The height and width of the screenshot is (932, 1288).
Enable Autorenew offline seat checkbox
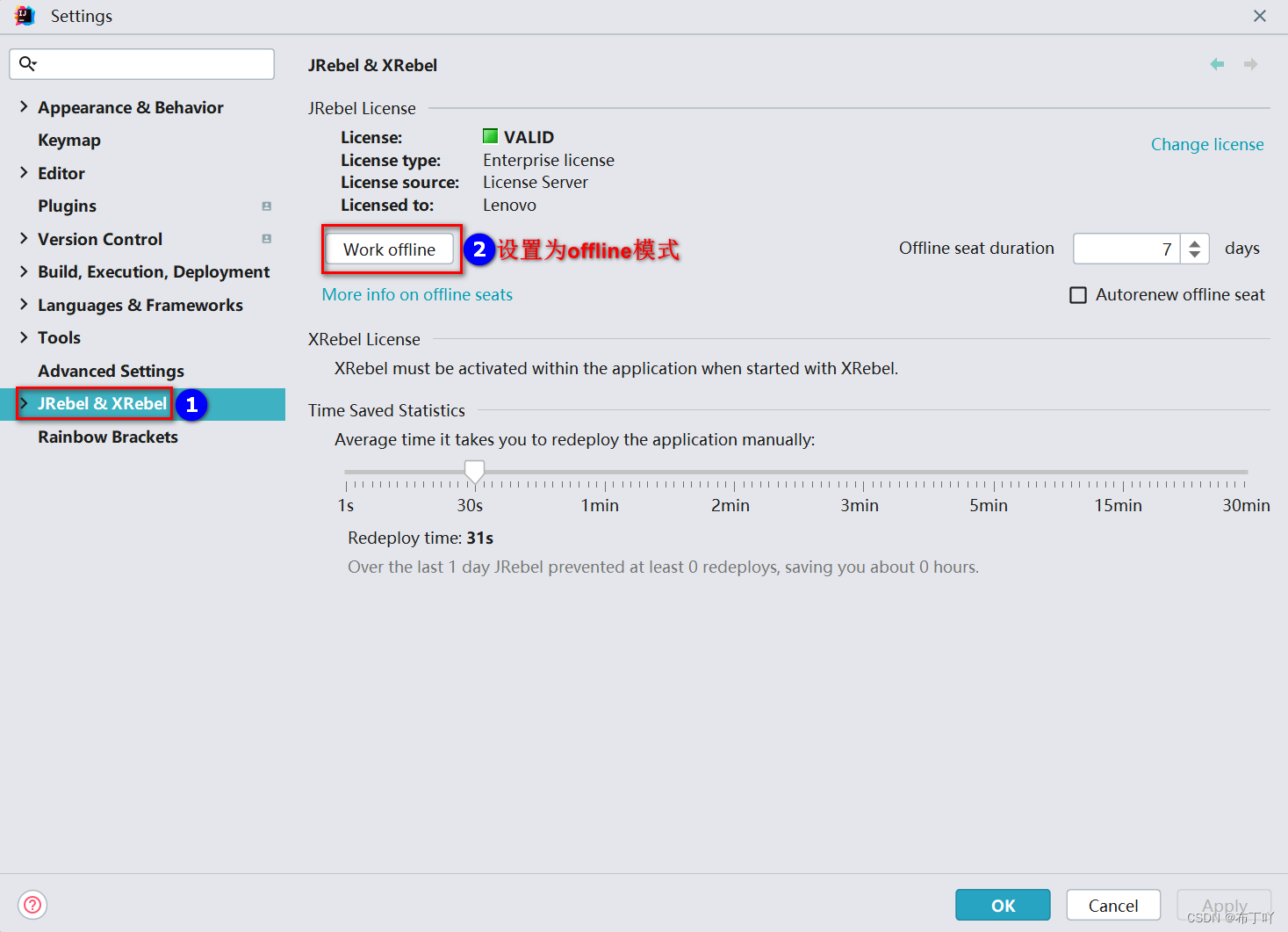[1078, 295]
